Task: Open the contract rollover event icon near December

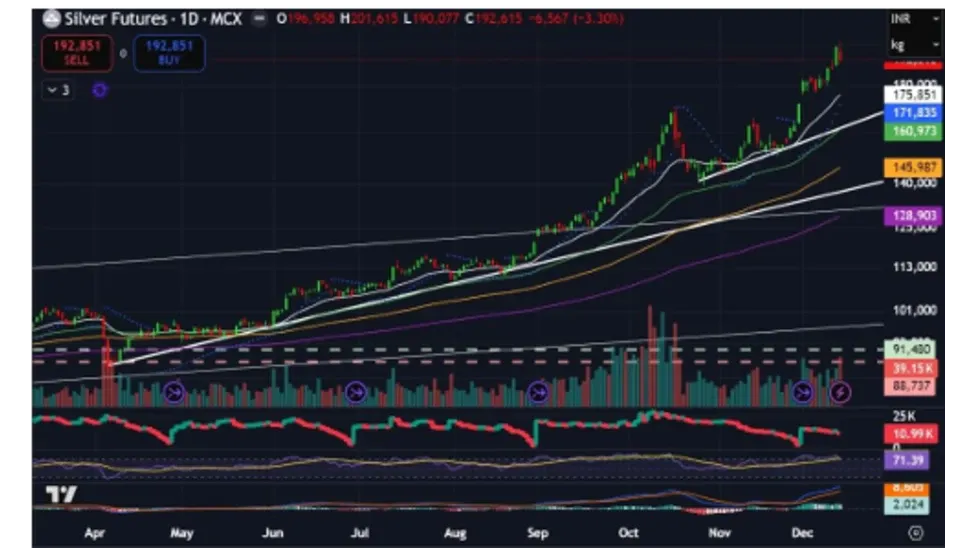Action: 803,393
